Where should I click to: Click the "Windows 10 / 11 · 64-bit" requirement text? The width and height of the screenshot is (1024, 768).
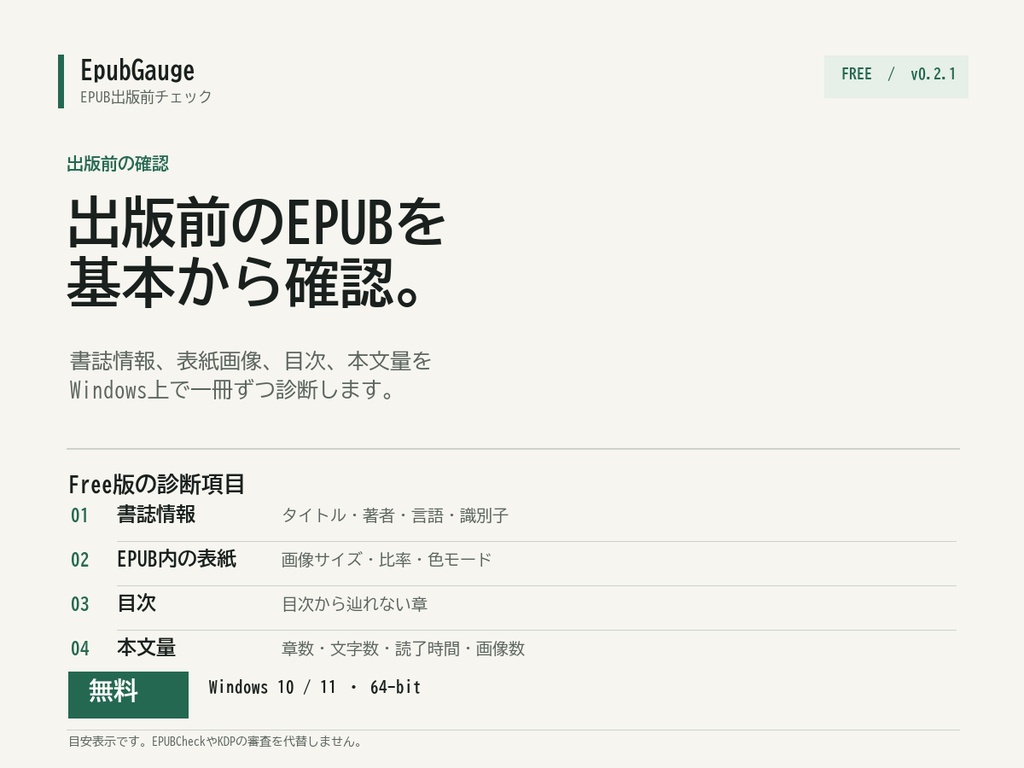coord(315,687)
